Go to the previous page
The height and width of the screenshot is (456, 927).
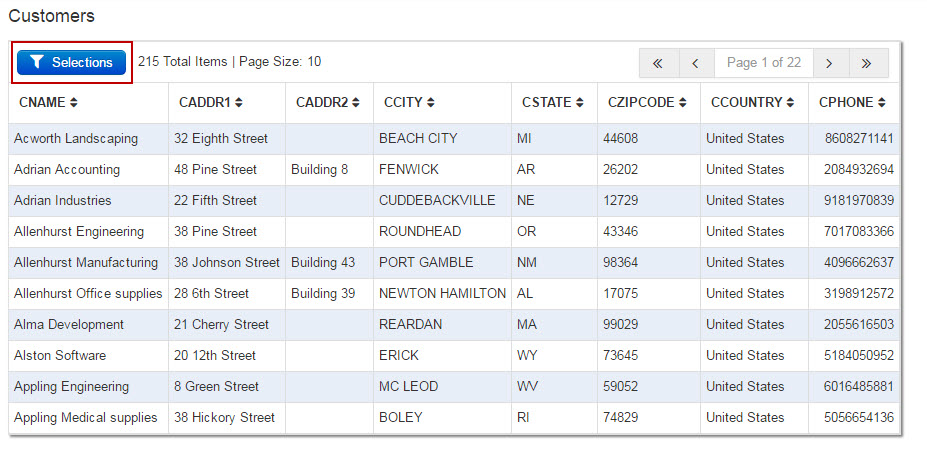(x=696, y=63)
